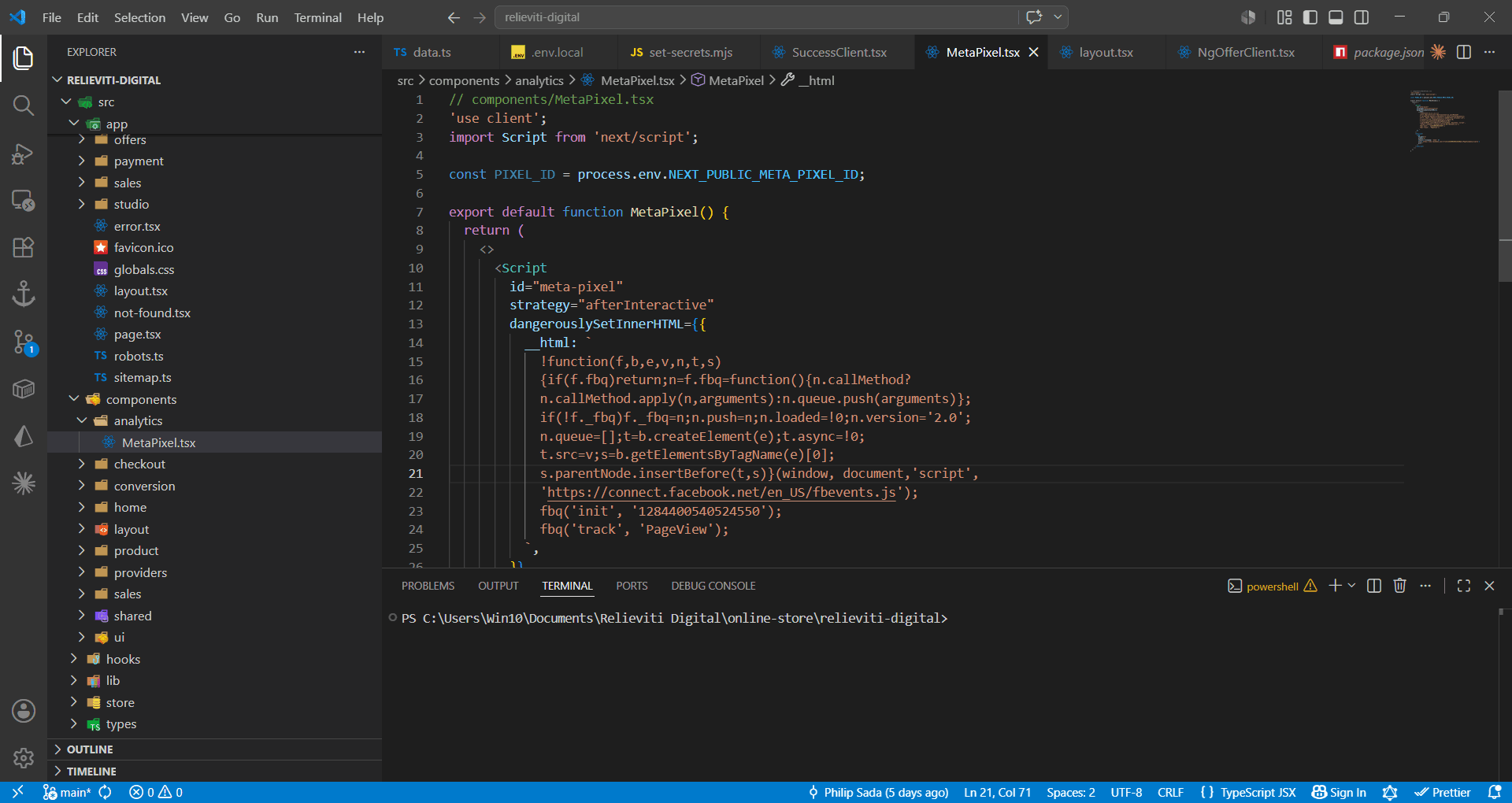The height and width of the screenshot is (803, 1512).
Task: Open Manage settings gear
Action: tap(24, 758)
